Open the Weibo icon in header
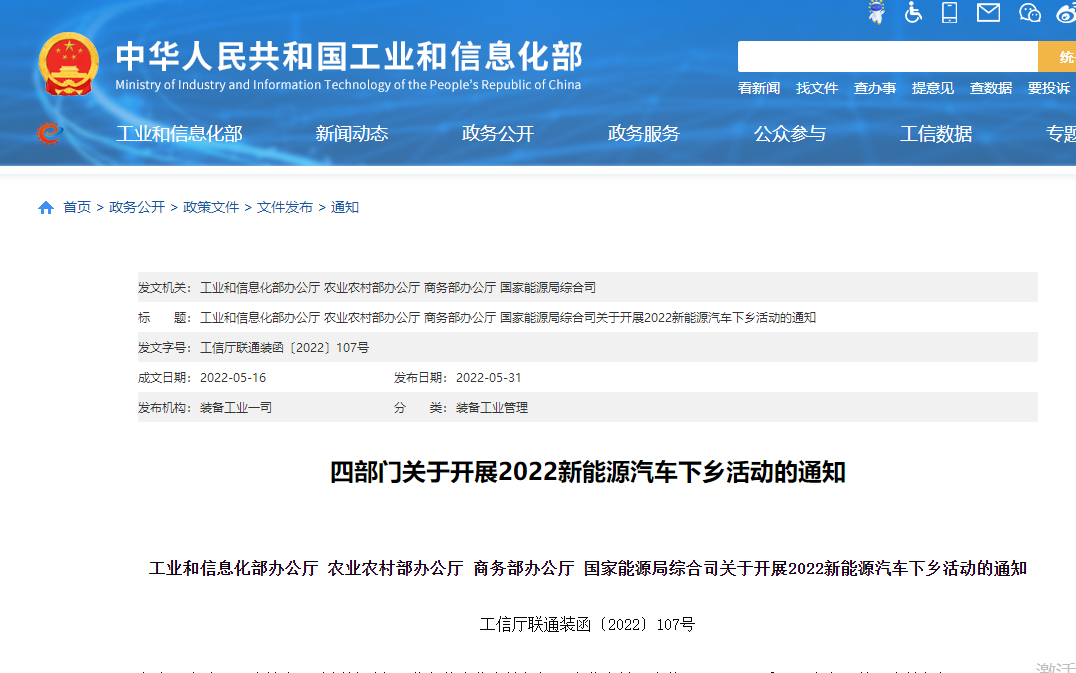This screenshot has width=1076, height=673. pyautogui.click(x=1066, y=12)
